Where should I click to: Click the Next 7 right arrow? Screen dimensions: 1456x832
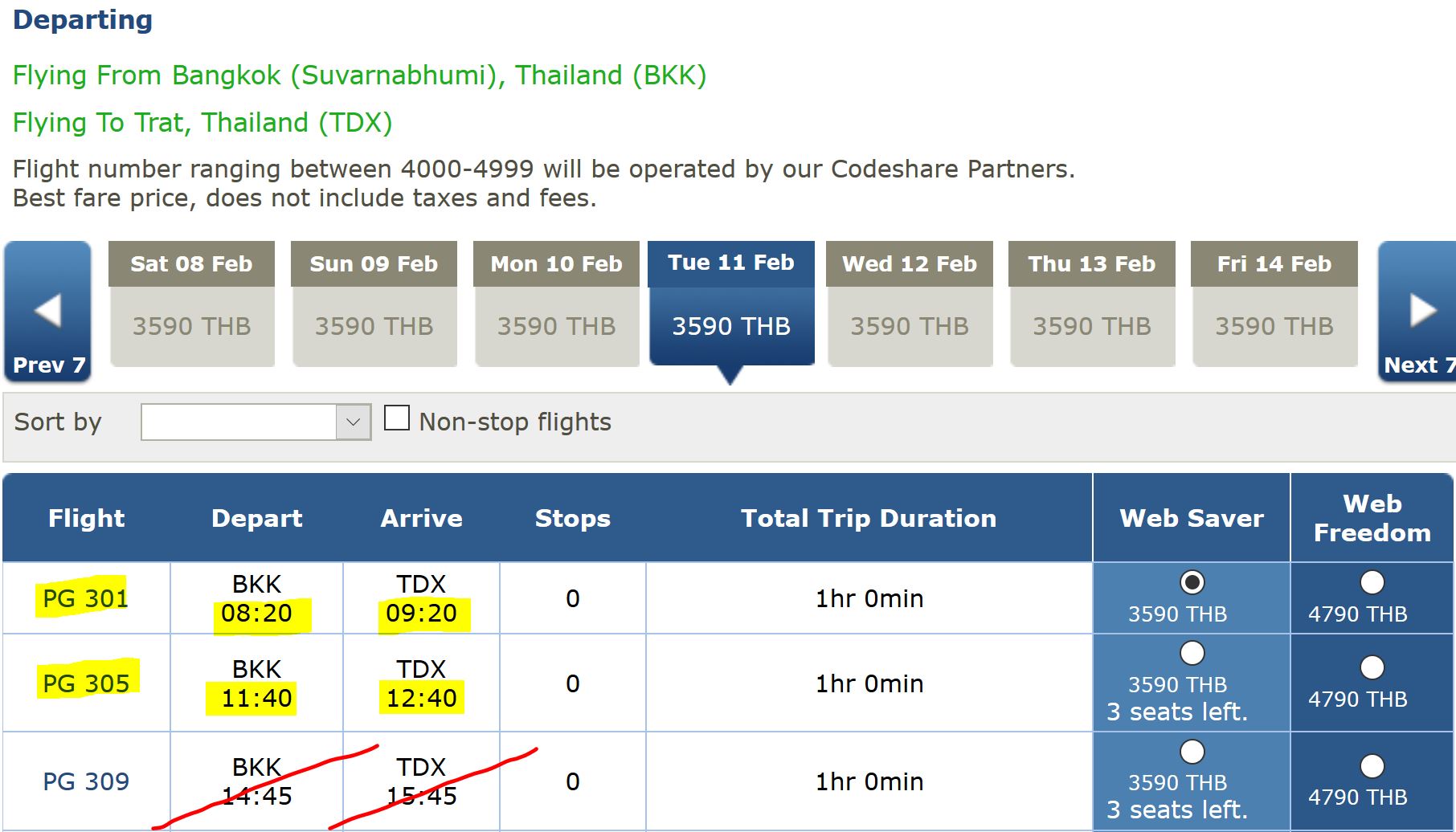pyautogui.click(x=1419, y=311)
